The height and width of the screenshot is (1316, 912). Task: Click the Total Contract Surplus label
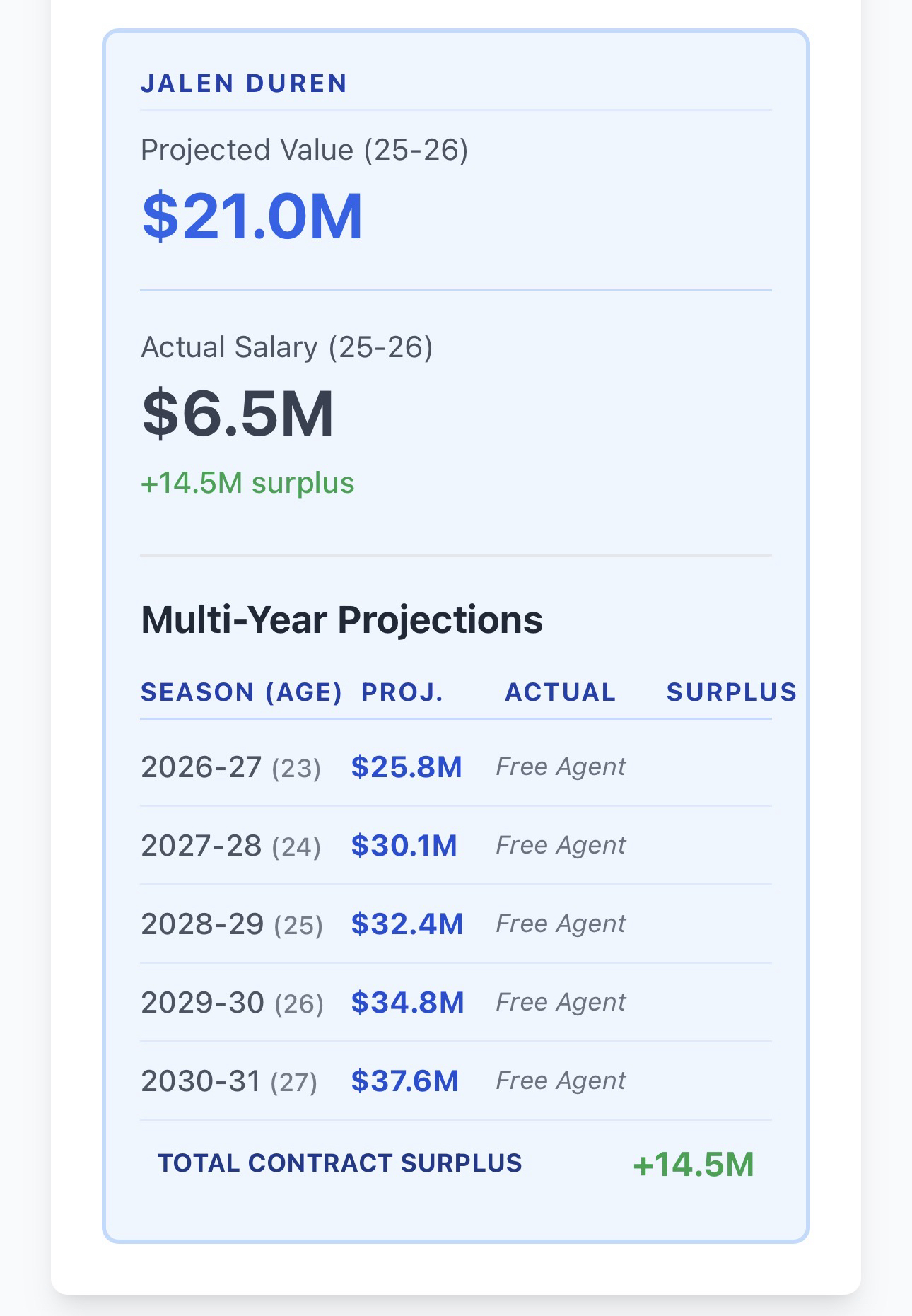pos(339,1163)
